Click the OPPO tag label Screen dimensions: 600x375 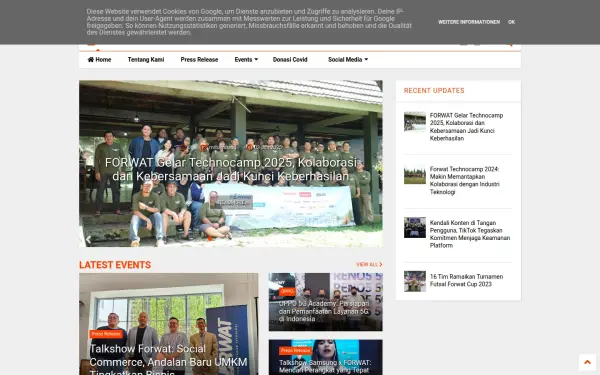pos(287,292)
